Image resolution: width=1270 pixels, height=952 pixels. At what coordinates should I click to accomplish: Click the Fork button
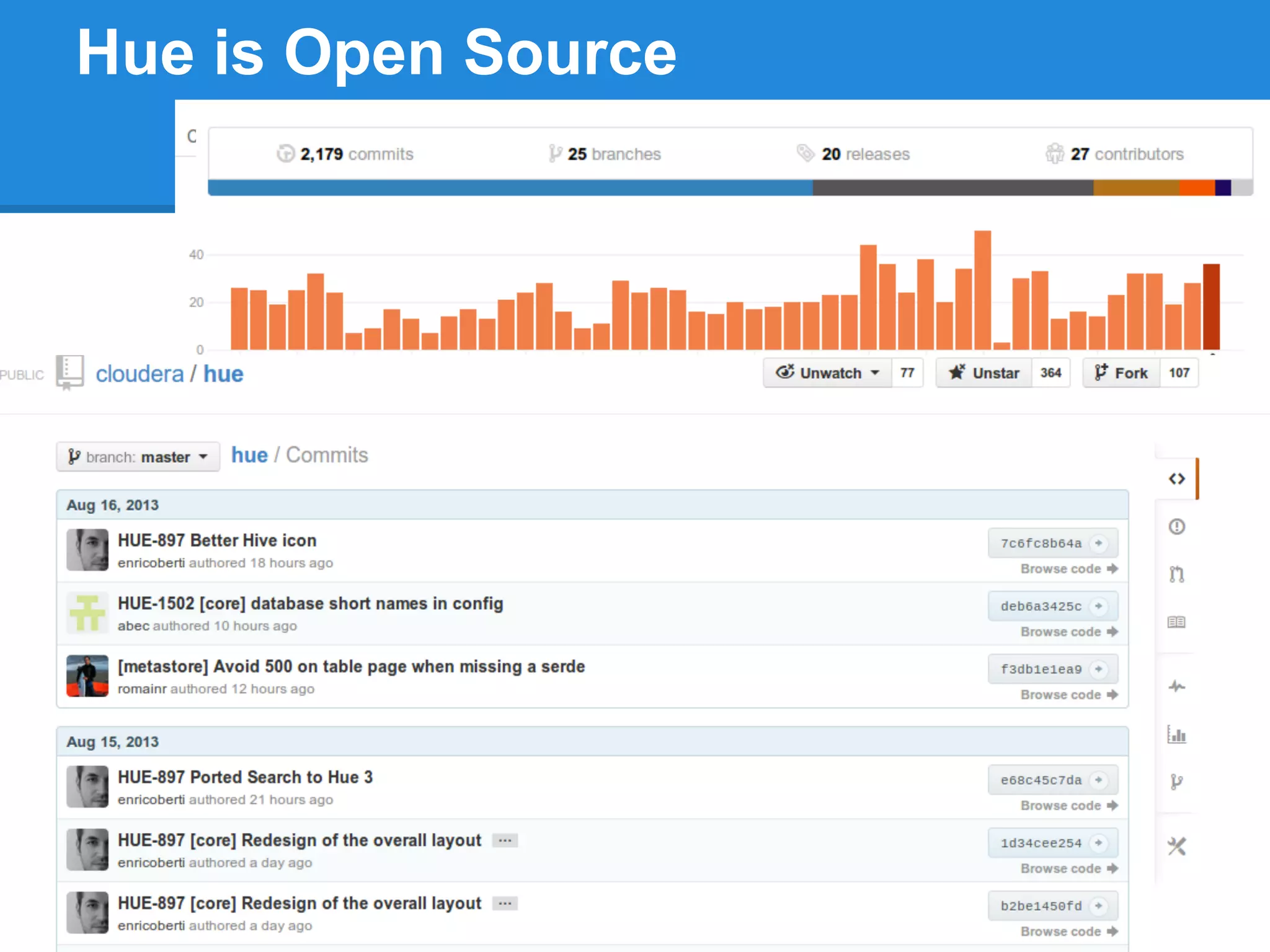tap(1121, 373)
